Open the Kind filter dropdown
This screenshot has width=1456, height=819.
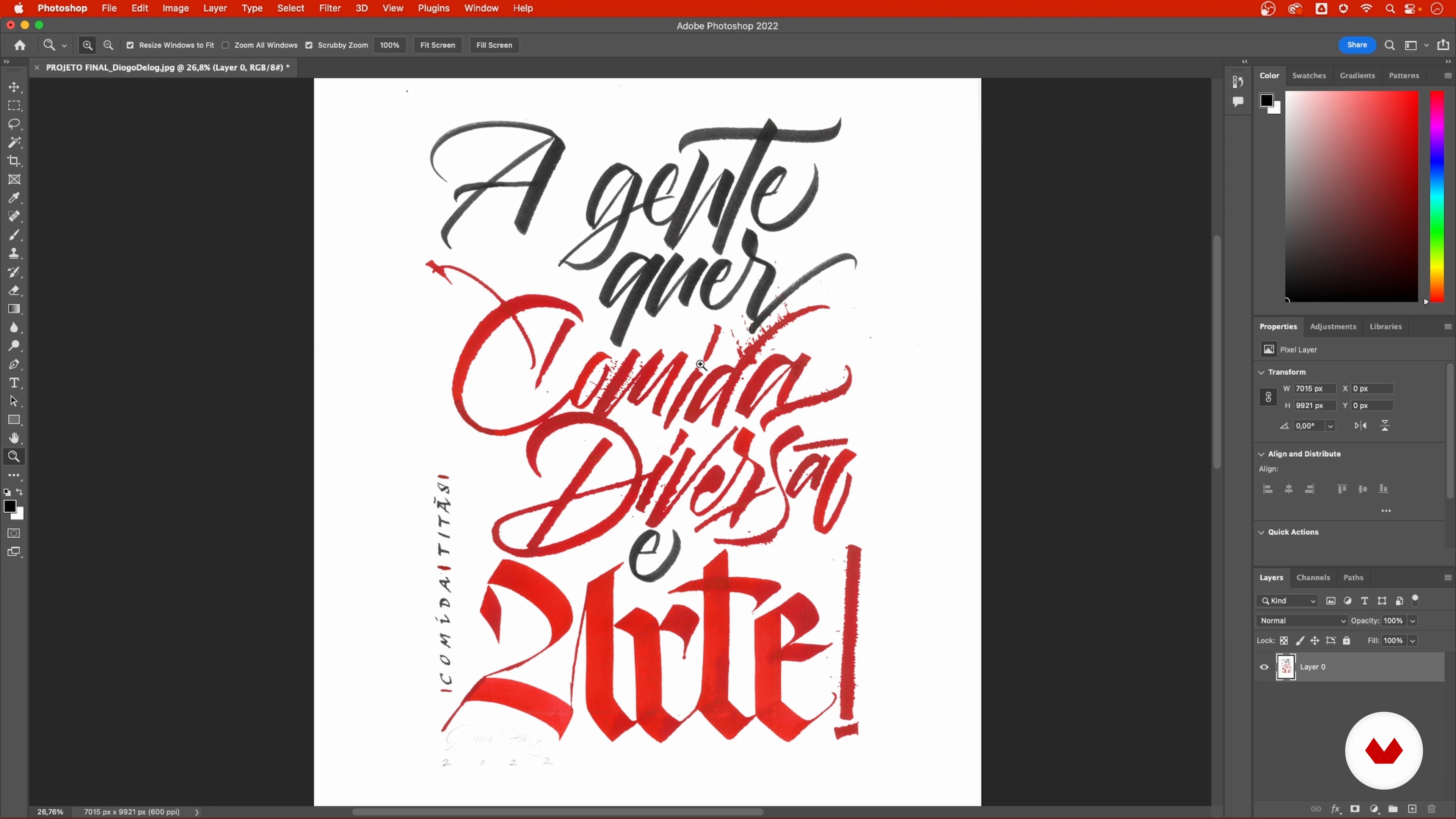[x=1288, y=601]
